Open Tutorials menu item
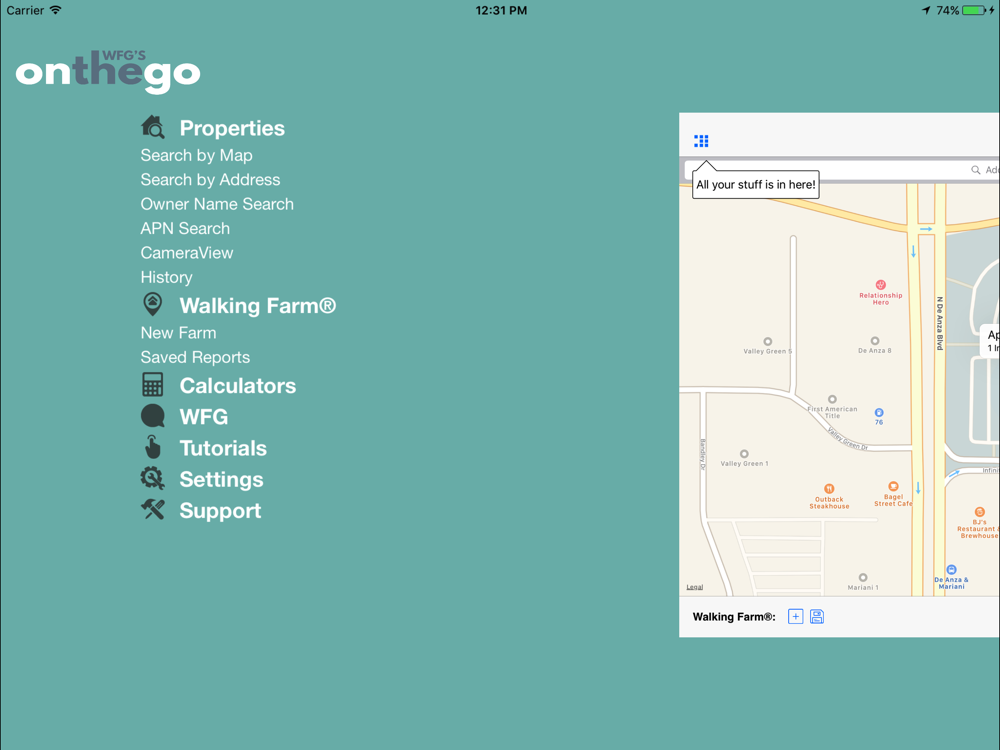The height and width of the screenshot is (750, 1000). (x=223, y=448)
